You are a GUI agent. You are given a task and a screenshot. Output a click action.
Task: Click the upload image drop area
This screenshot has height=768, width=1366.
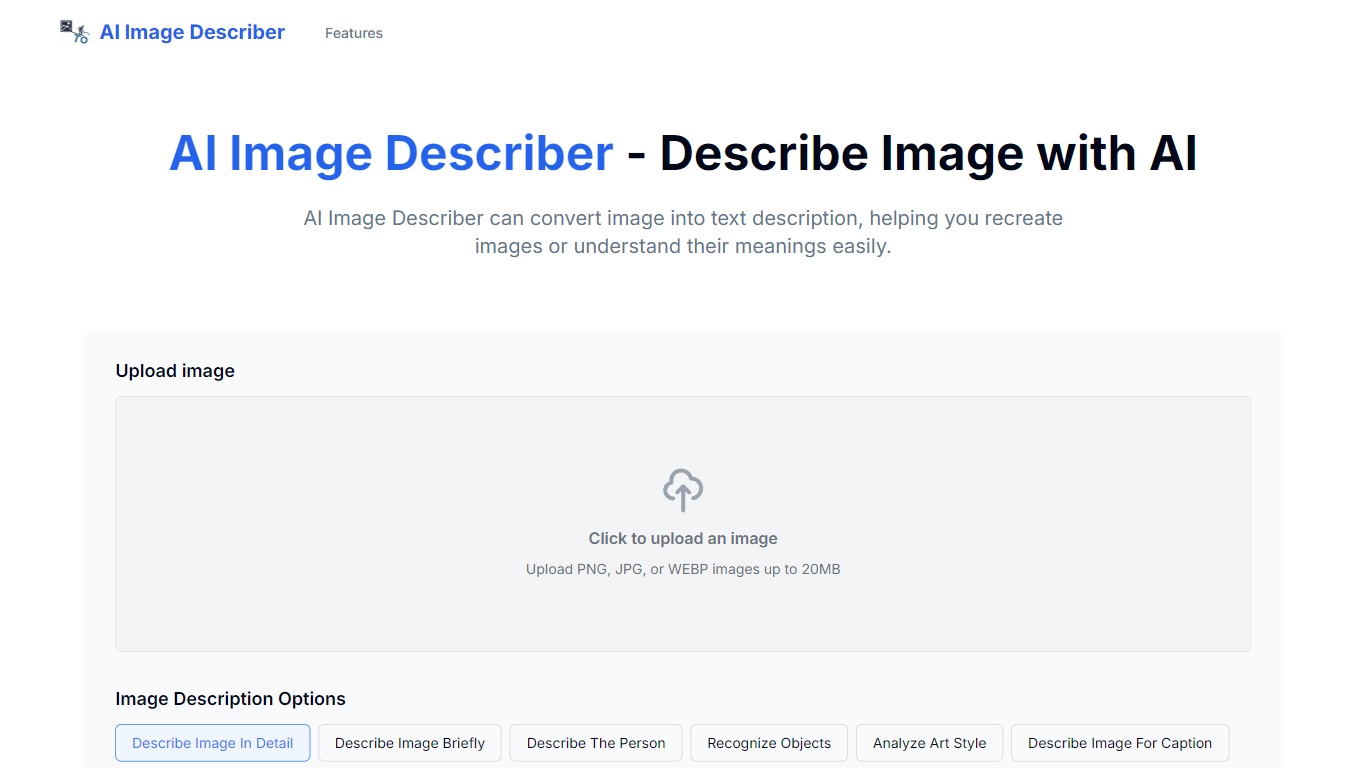coord(683,524)
